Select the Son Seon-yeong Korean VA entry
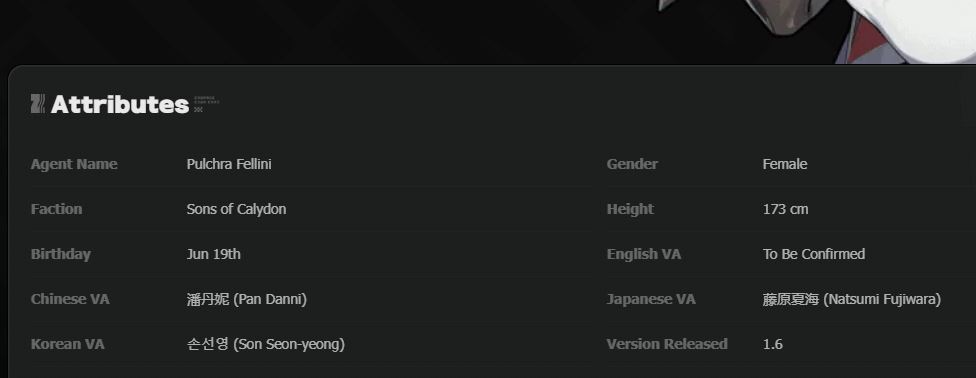This screenshot has height=378, width=976. [x=266, y=344]
